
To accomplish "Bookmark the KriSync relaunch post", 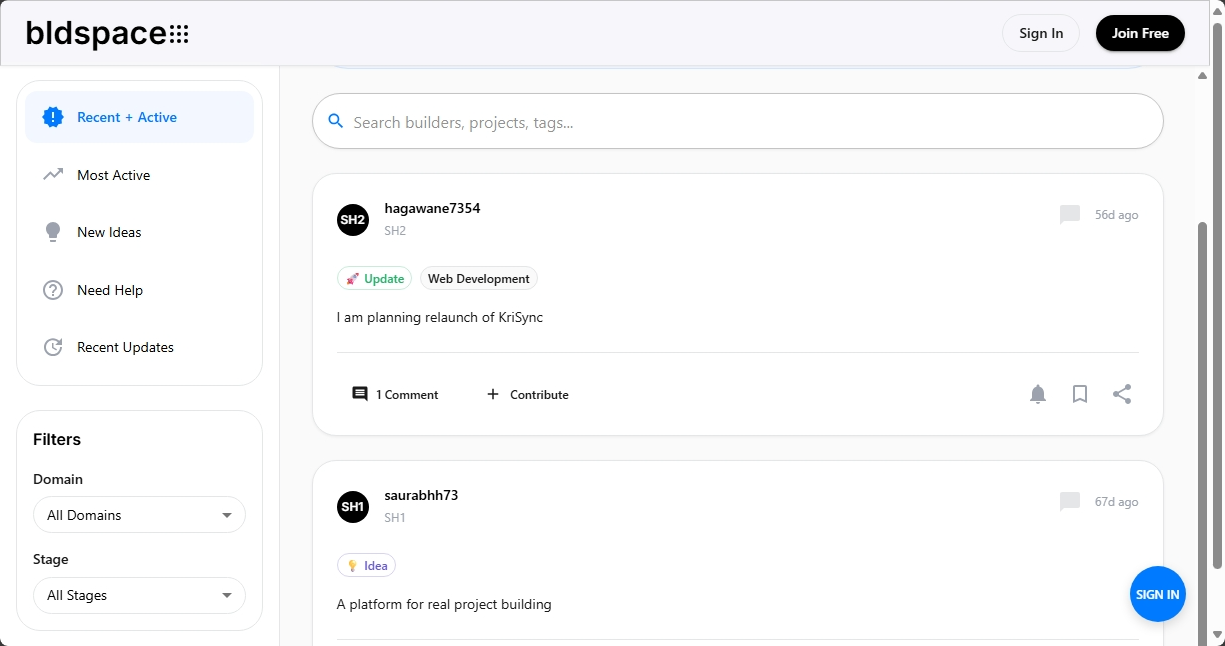I will pyautogui.click(x=1080, y=394).
